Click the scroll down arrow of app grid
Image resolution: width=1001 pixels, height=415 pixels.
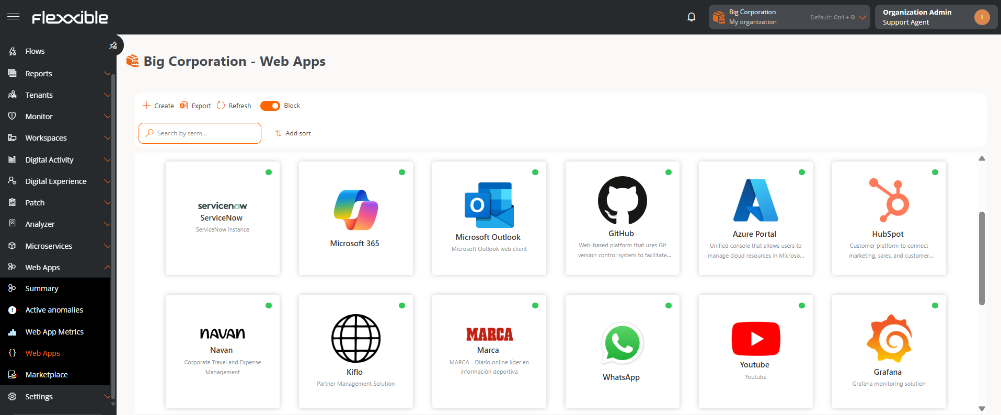pos(982,409)
